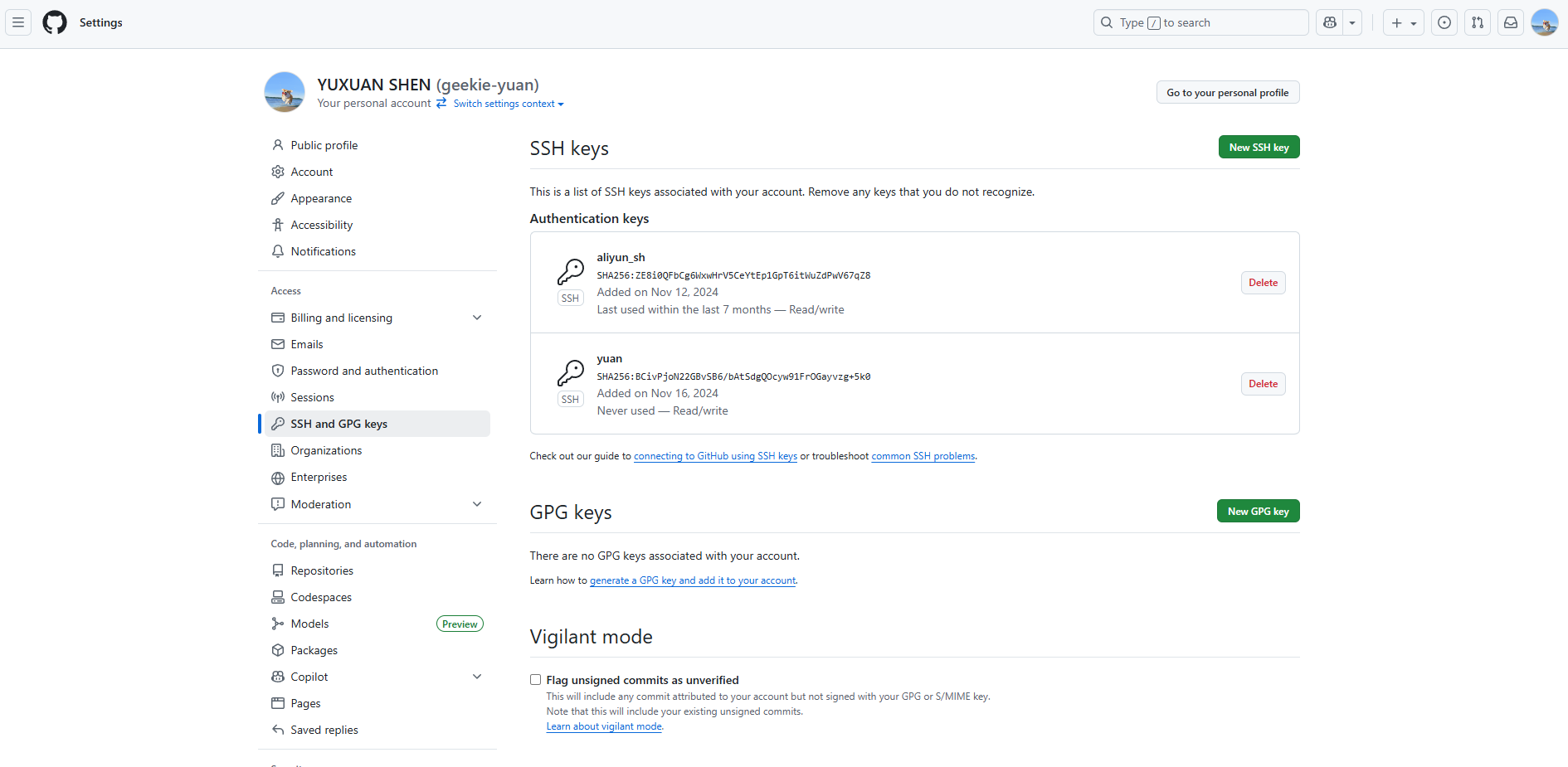Open the hamburger navigation menu
The height and width of the screenshot is (767, 1568).
18,22
